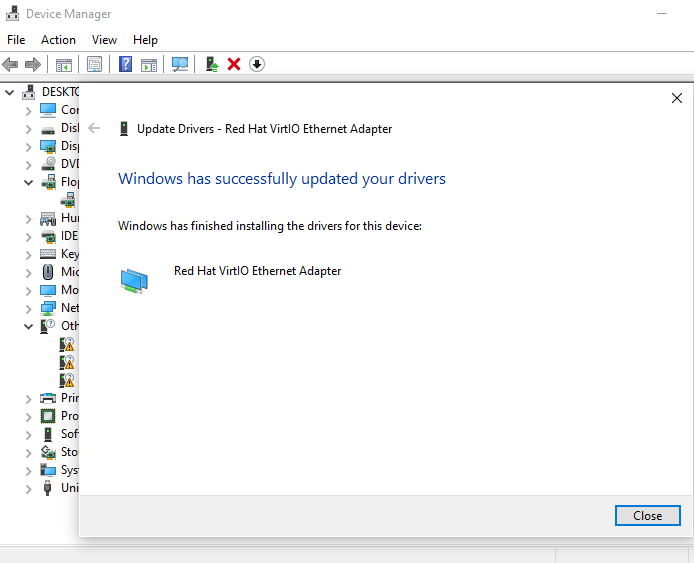Click the Forward arrow in the toolbar
Viewport: 694px width, 563px height.
(x=33, y=64)
